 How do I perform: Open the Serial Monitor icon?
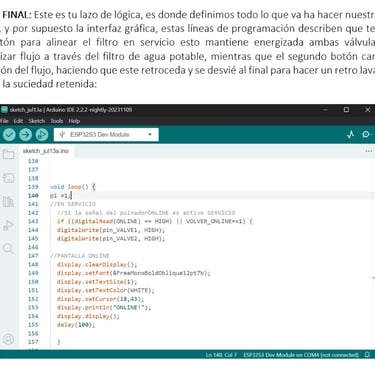(366, 134)
